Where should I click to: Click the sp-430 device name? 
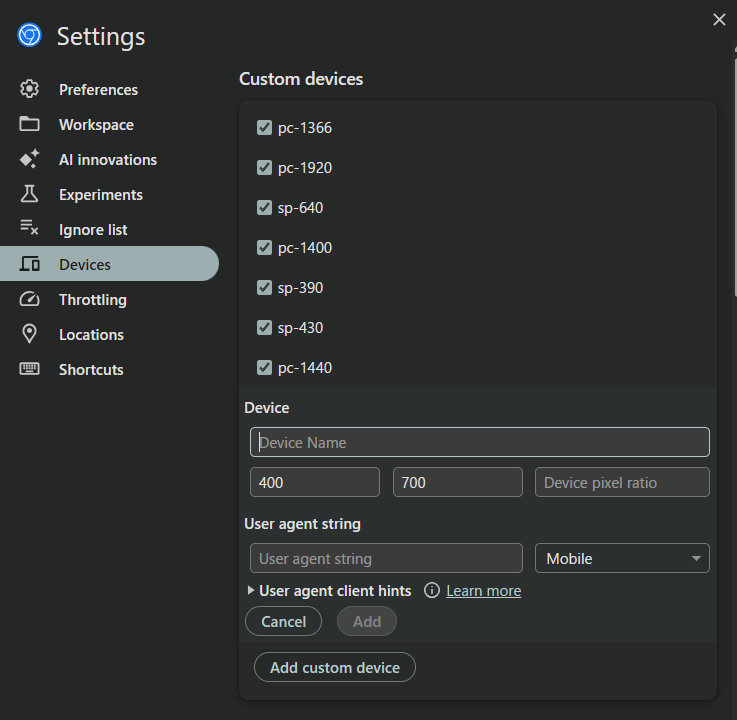coord(300,328)
